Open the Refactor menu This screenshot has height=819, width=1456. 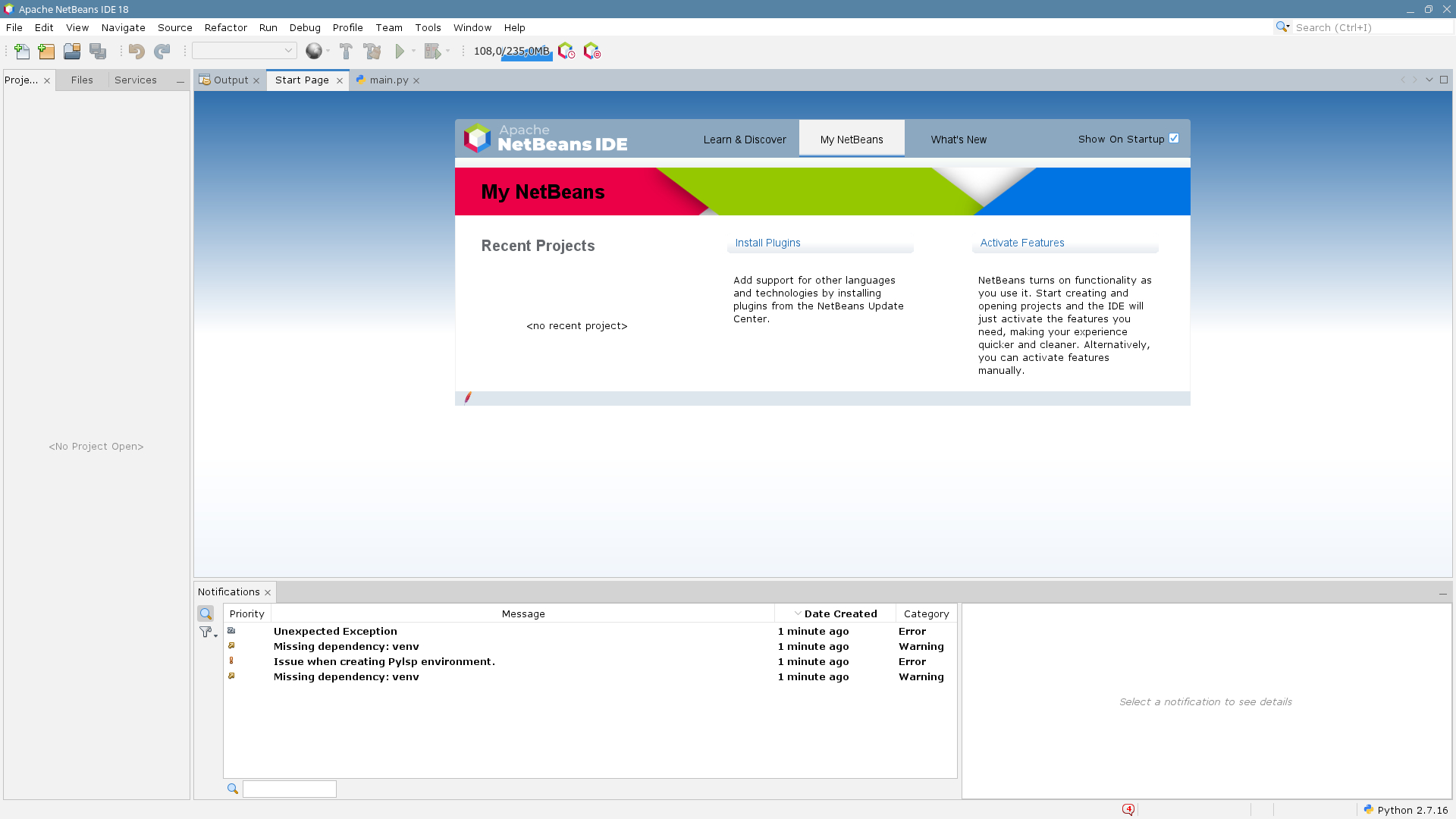click(x=226, y=27)
